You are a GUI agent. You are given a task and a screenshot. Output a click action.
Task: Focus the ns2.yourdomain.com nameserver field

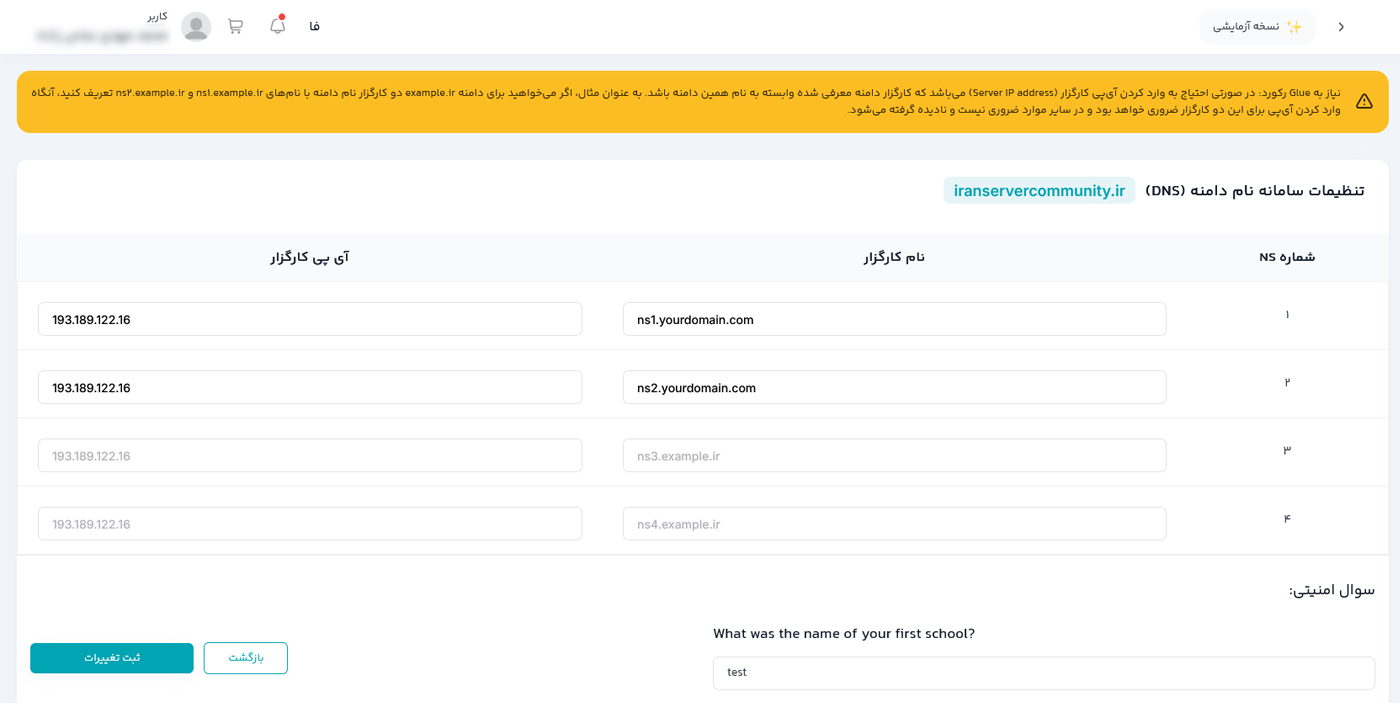point(894,388)
